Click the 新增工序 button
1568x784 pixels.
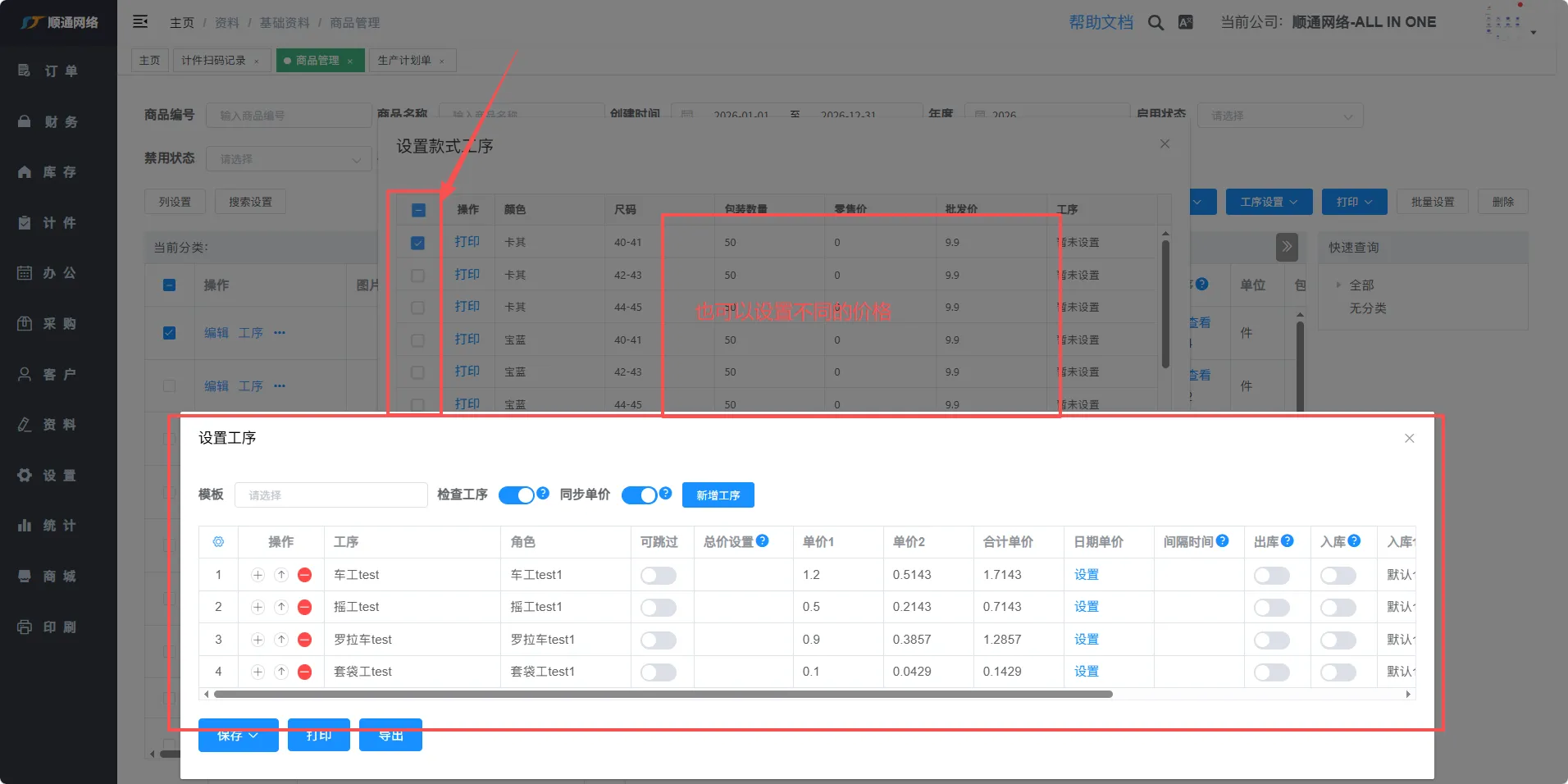pos(718,495)
